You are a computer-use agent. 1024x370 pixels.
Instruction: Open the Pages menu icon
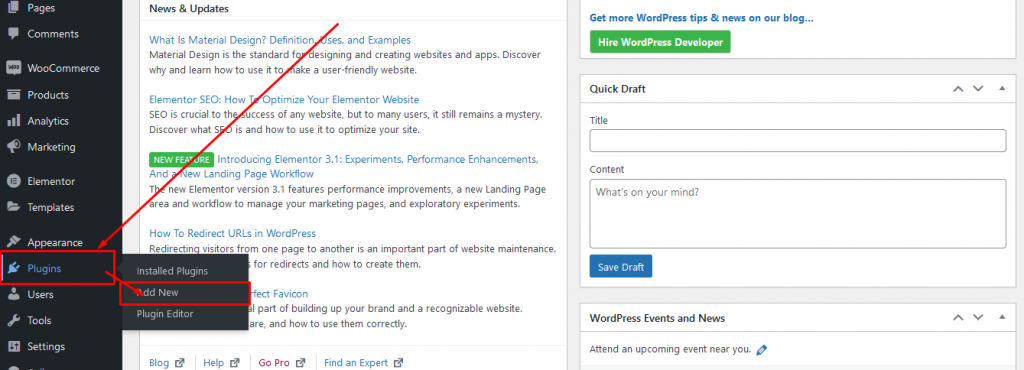tap(13, 8)
